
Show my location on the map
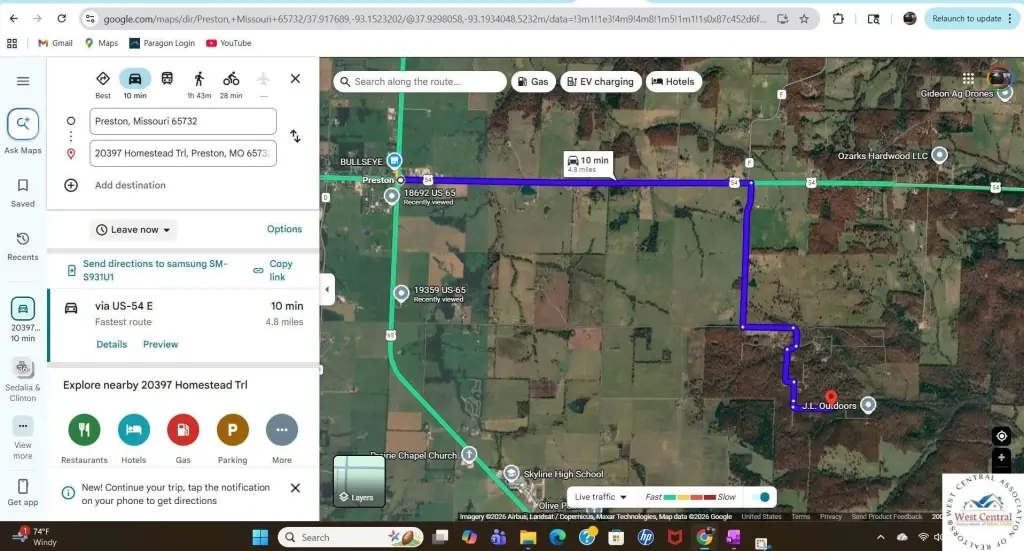[x=1001, y=436]
